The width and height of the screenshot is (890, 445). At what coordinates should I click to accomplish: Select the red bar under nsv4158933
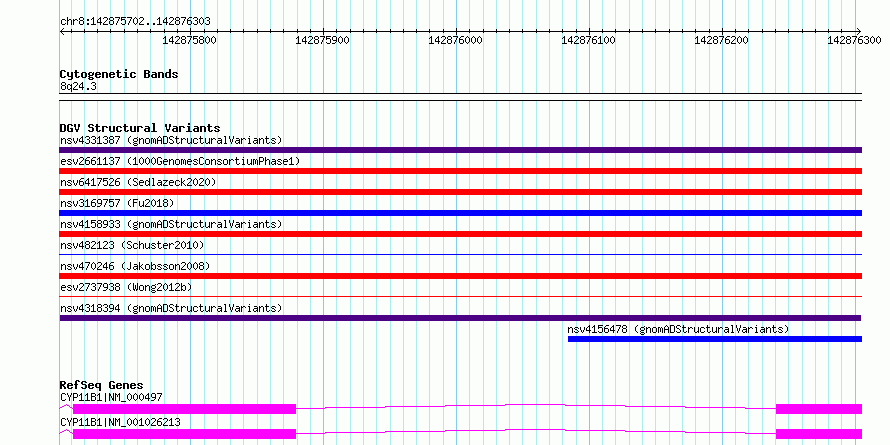point(460,234)
